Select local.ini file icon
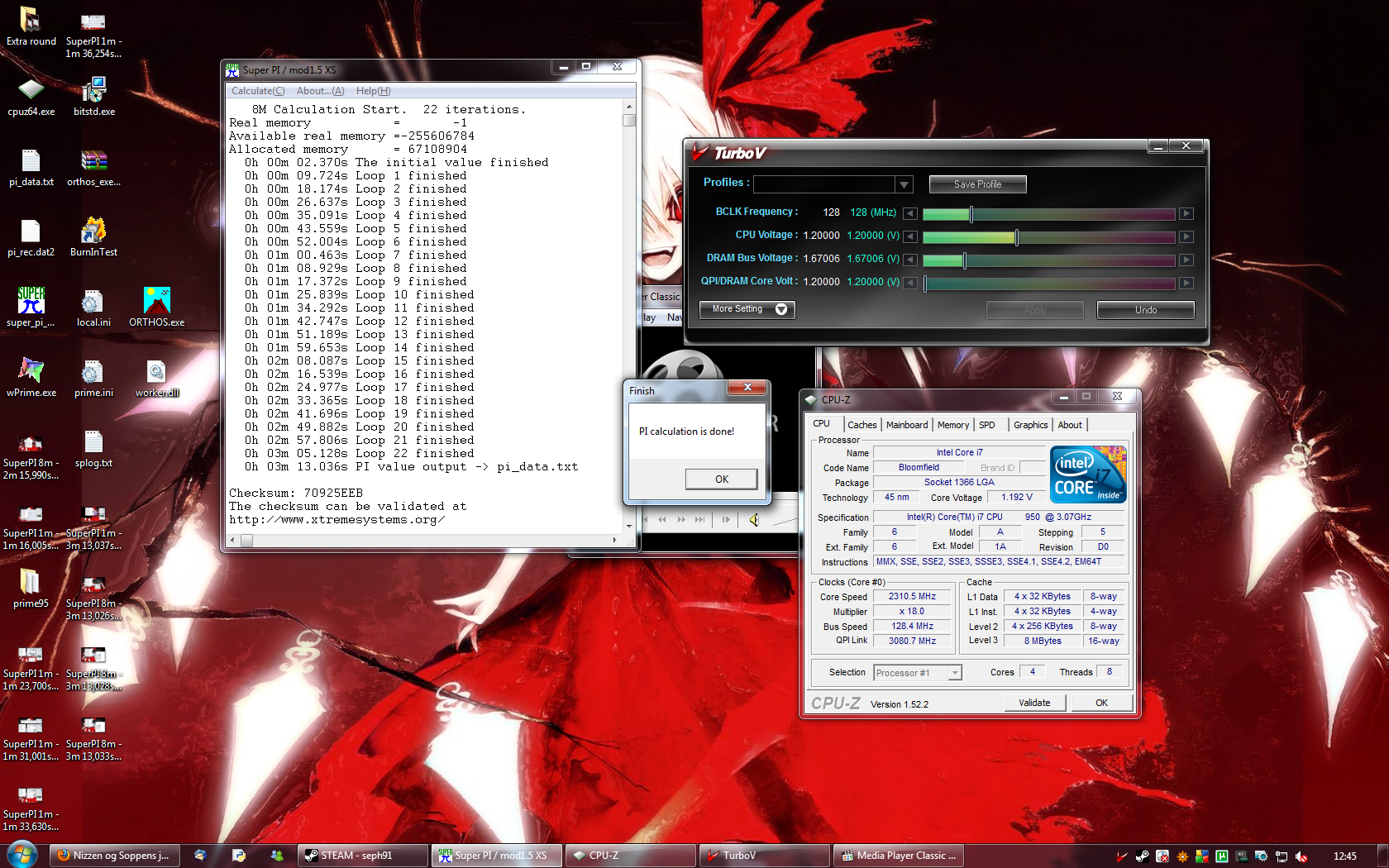This screenshot has width=1389, height=868. 93,308
